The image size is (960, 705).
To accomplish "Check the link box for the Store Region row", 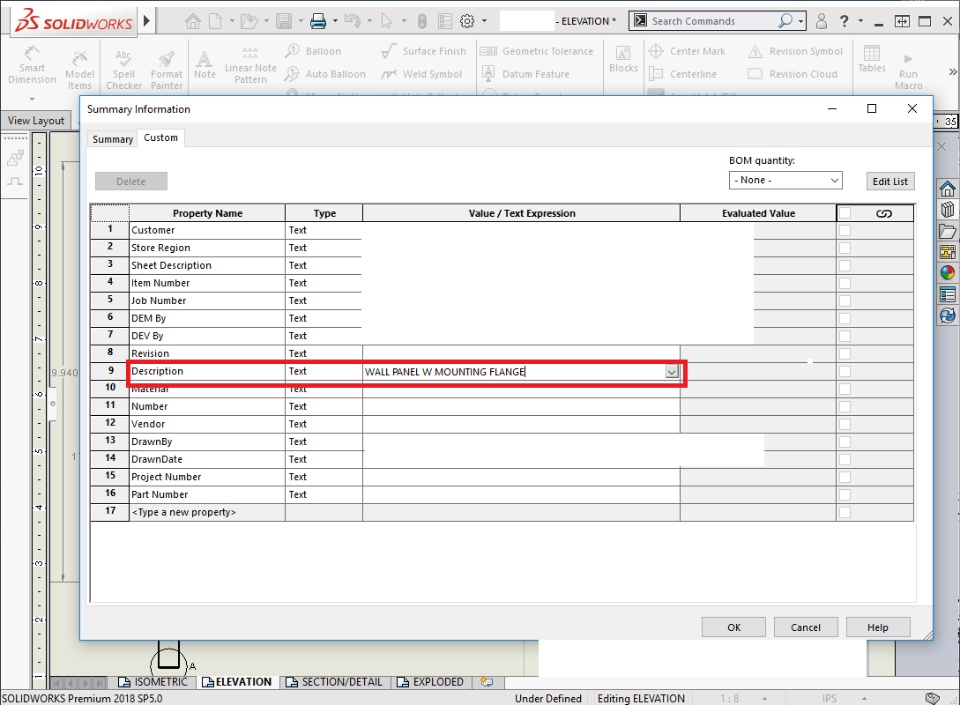I will [x=845, y=248].
